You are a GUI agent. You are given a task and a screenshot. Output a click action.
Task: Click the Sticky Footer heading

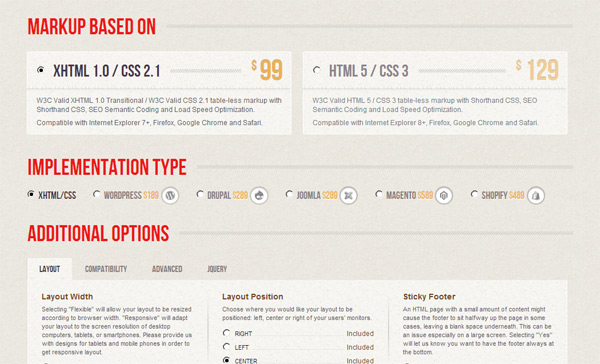429,297
